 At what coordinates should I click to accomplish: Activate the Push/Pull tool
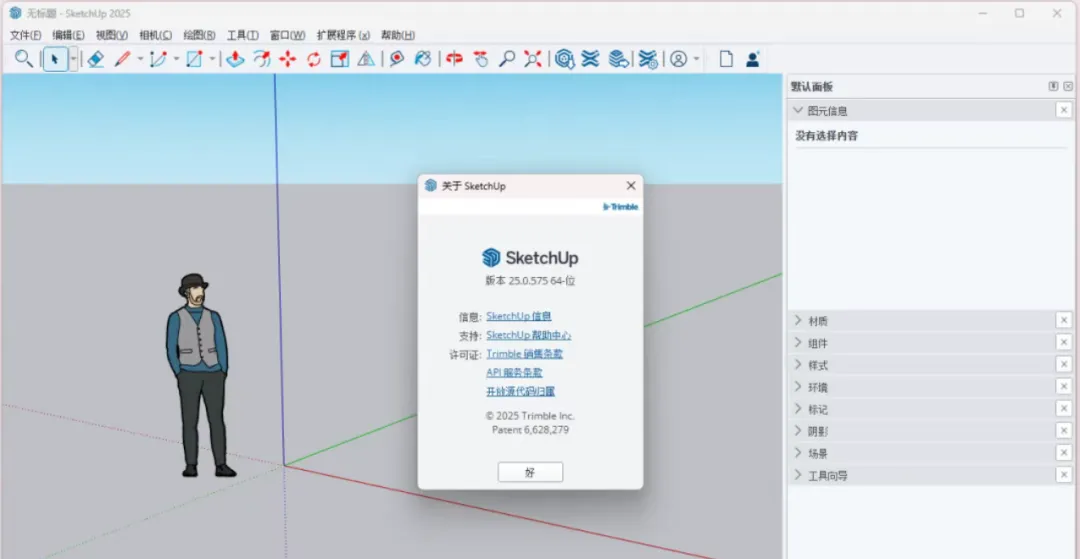(236, 59)
